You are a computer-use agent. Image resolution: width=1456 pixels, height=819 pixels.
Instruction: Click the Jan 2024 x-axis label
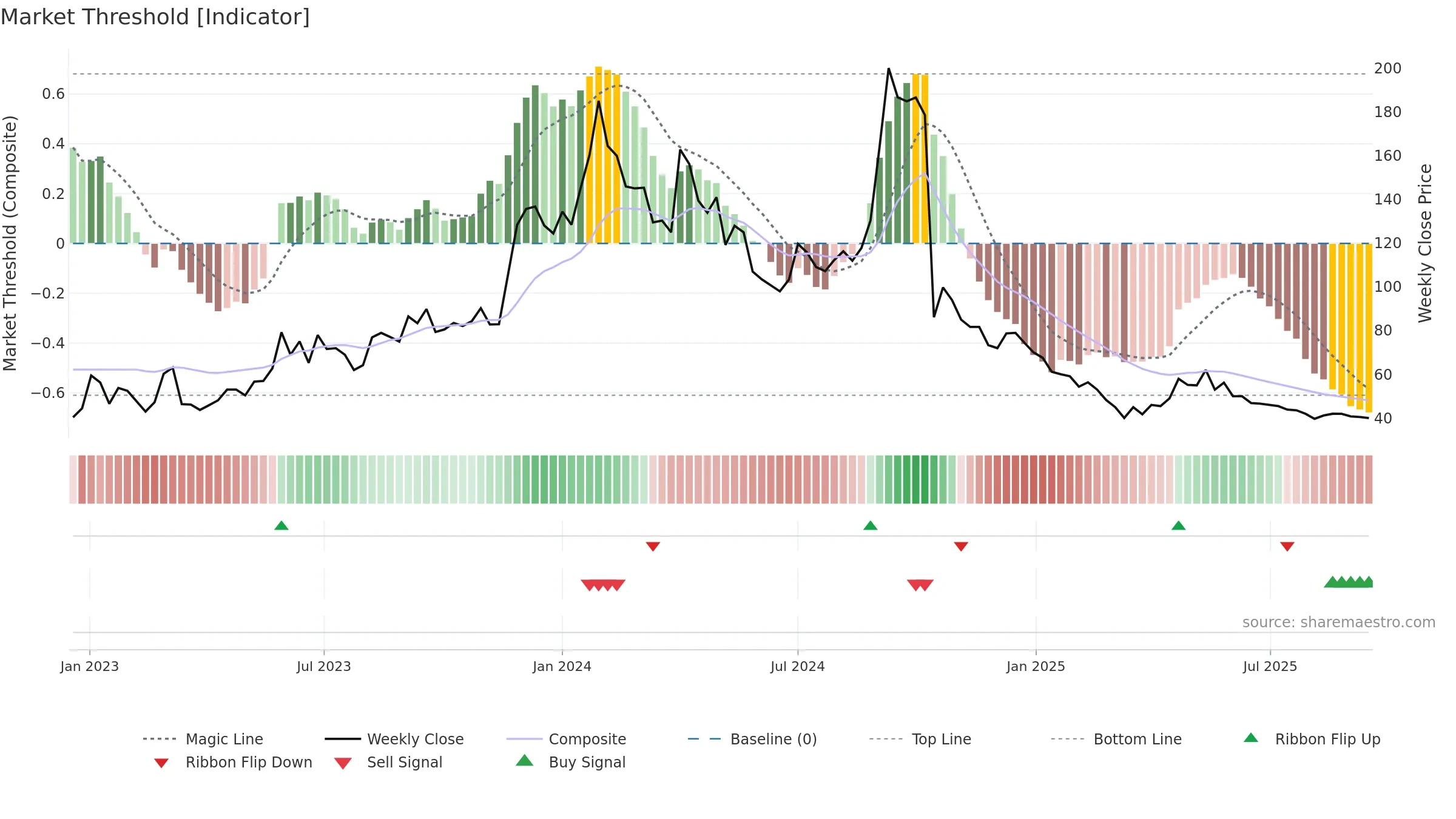point(562,666)
